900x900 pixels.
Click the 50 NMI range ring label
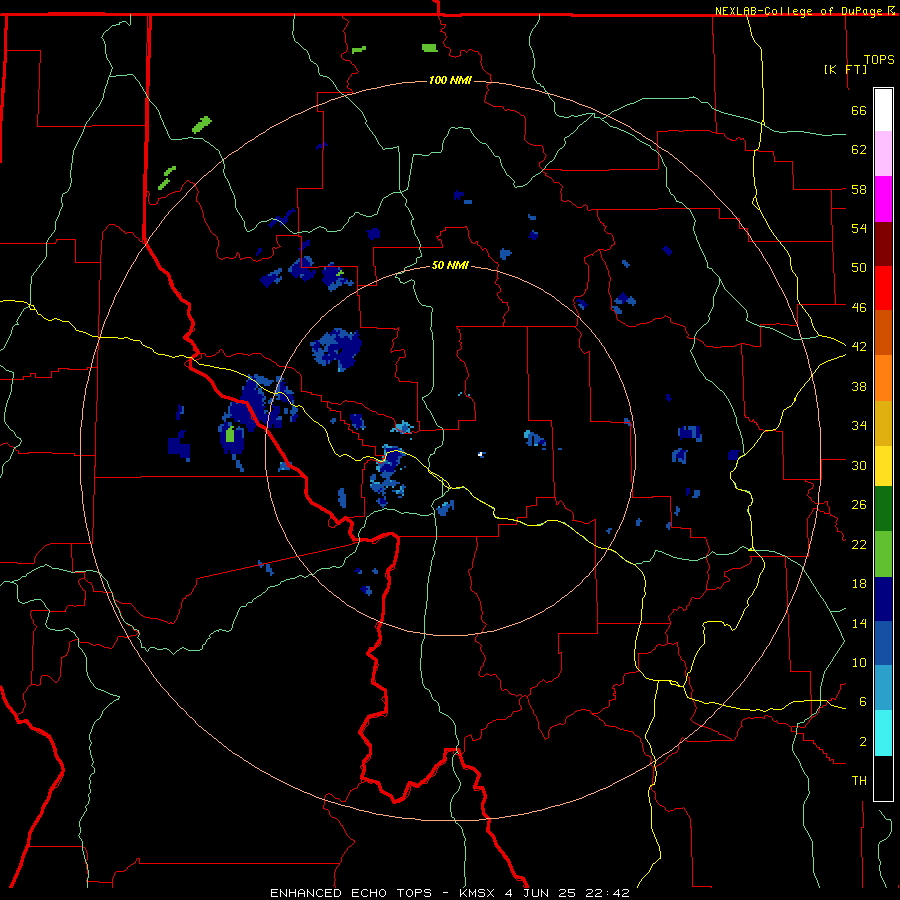450,266
